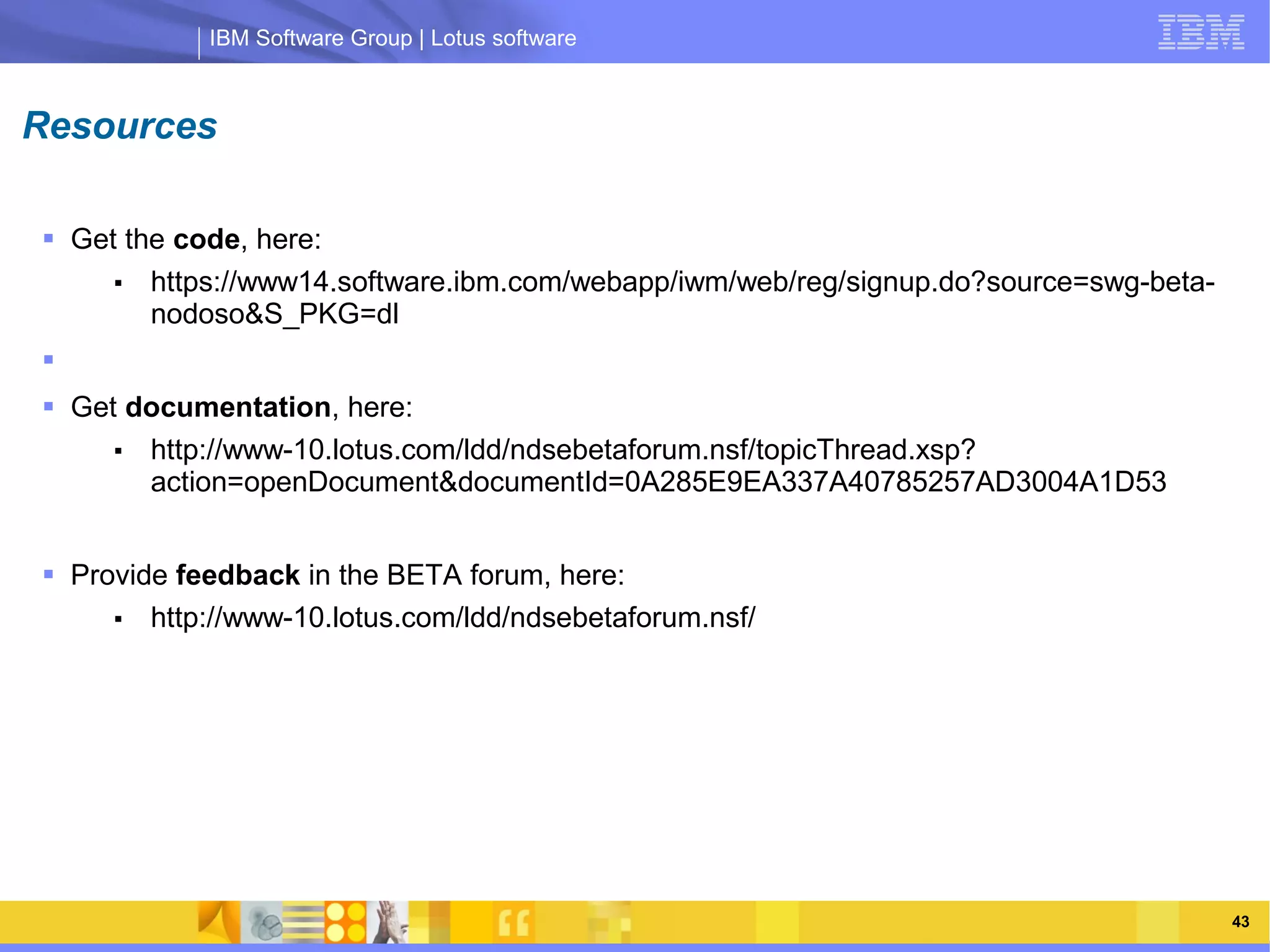1270x952 pixels.
Task: Click the 'IBM Software Group | Lotus software' header text
Action: tap(393, 38)
